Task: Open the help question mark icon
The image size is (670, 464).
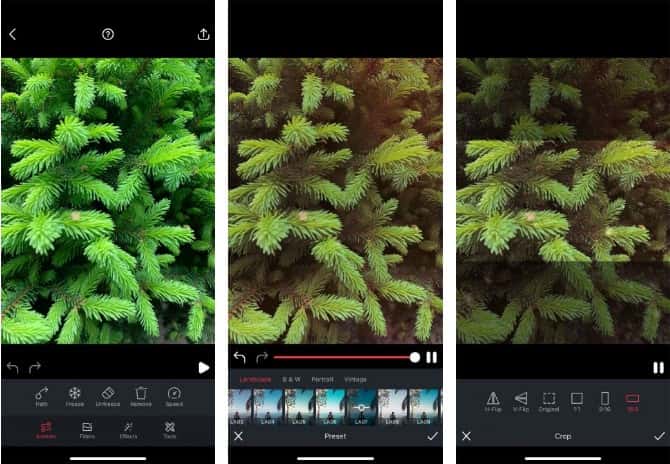Action: [x=108, y=34]
